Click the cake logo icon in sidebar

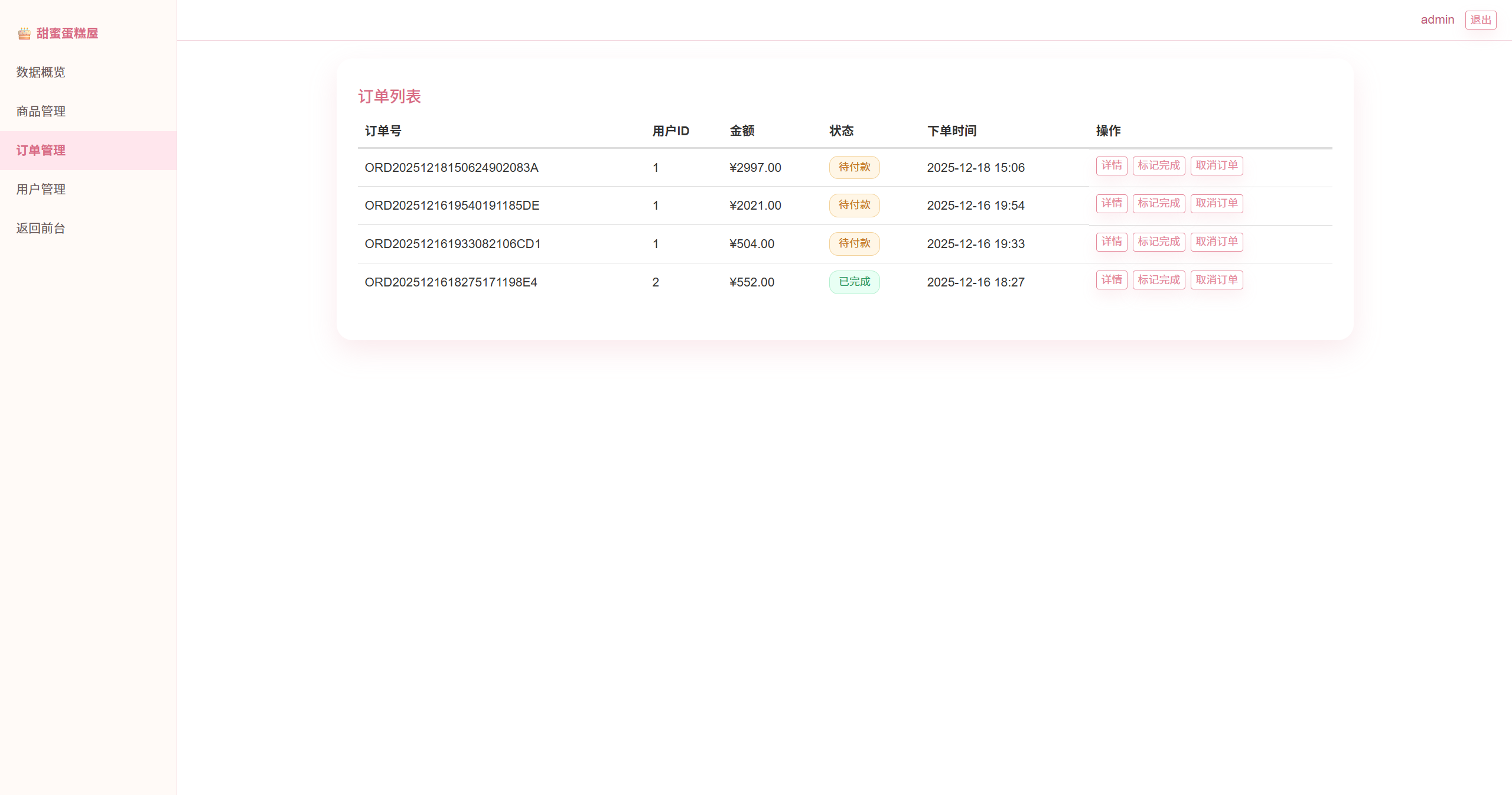coord(24,34)
